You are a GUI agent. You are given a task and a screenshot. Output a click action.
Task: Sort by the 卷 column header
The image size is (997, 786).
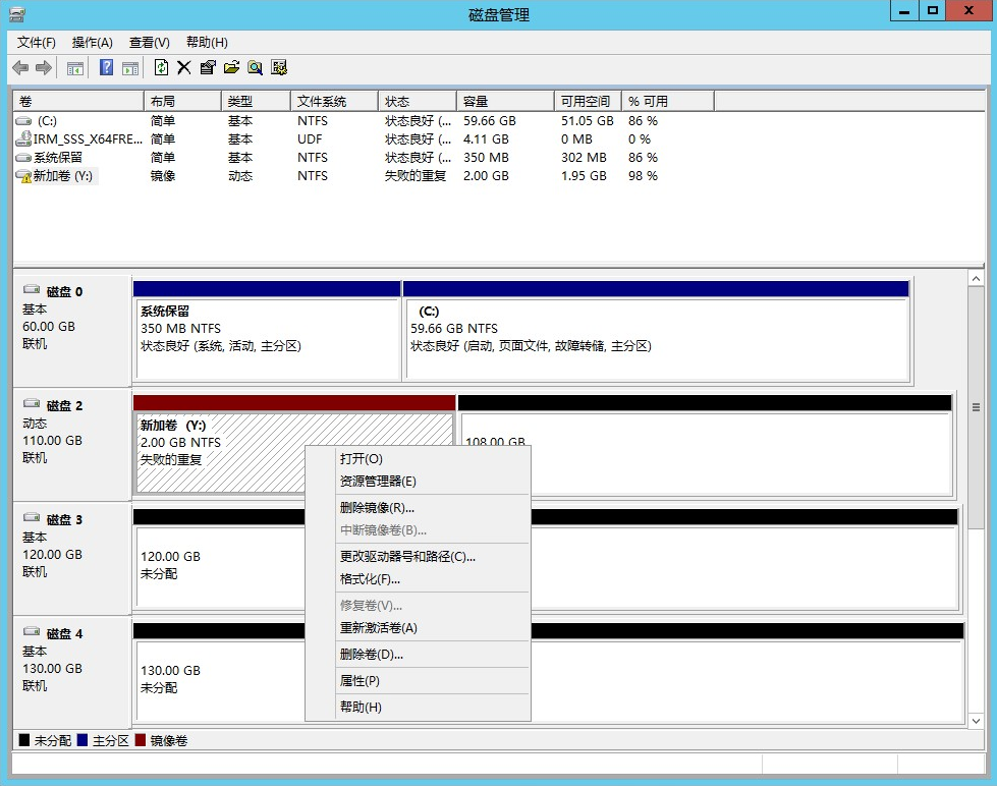(79, 101)
